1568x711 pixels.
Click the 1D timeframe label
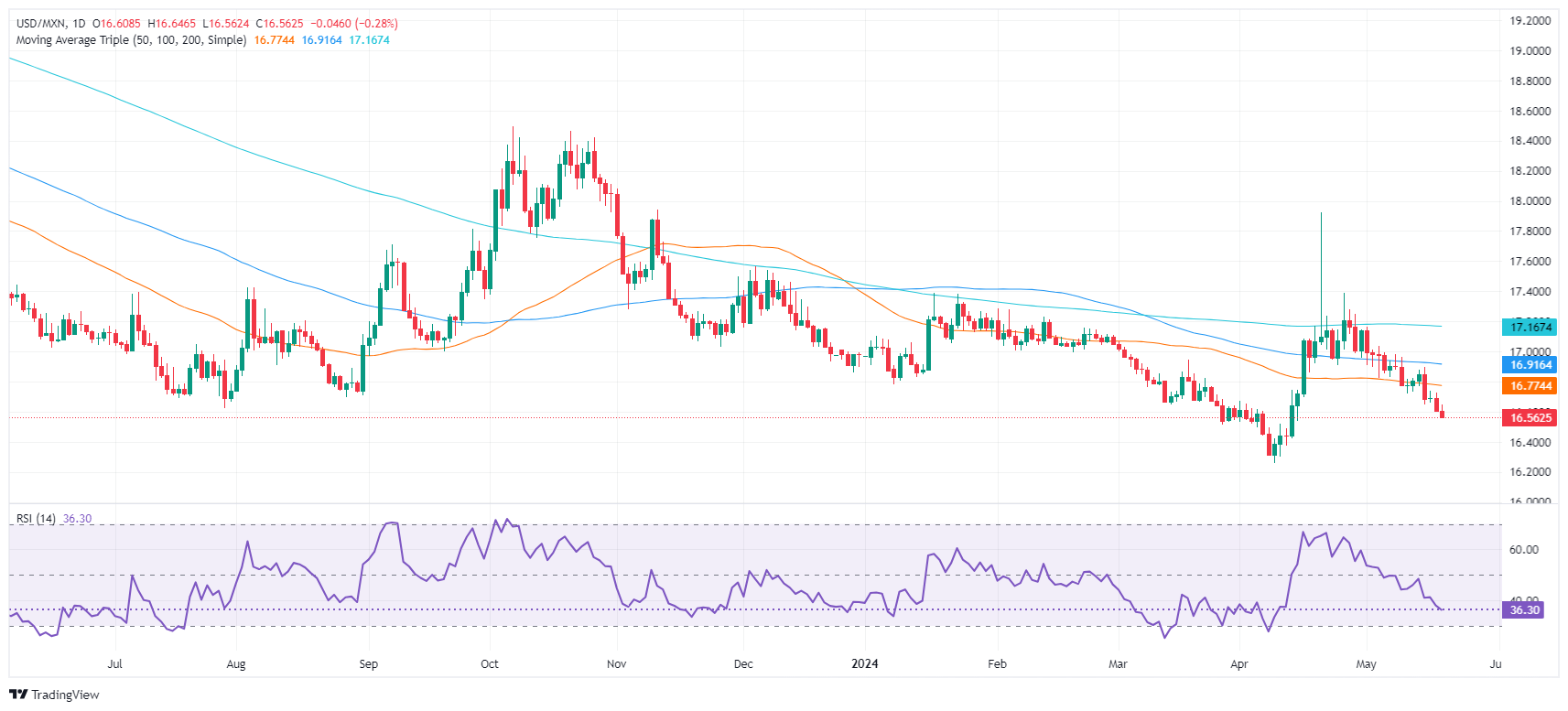tap(78, 24)
